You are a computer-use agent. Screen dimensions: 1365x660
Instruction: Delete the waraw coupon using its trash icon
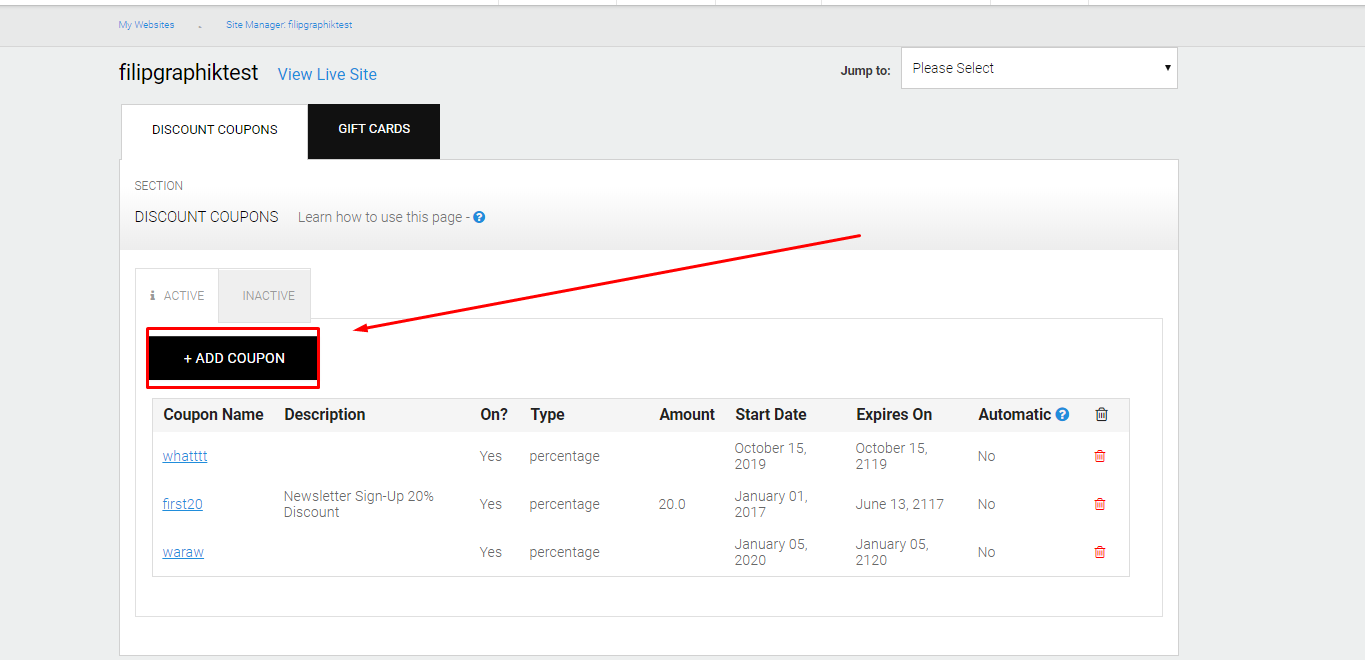coord(1100,552)
